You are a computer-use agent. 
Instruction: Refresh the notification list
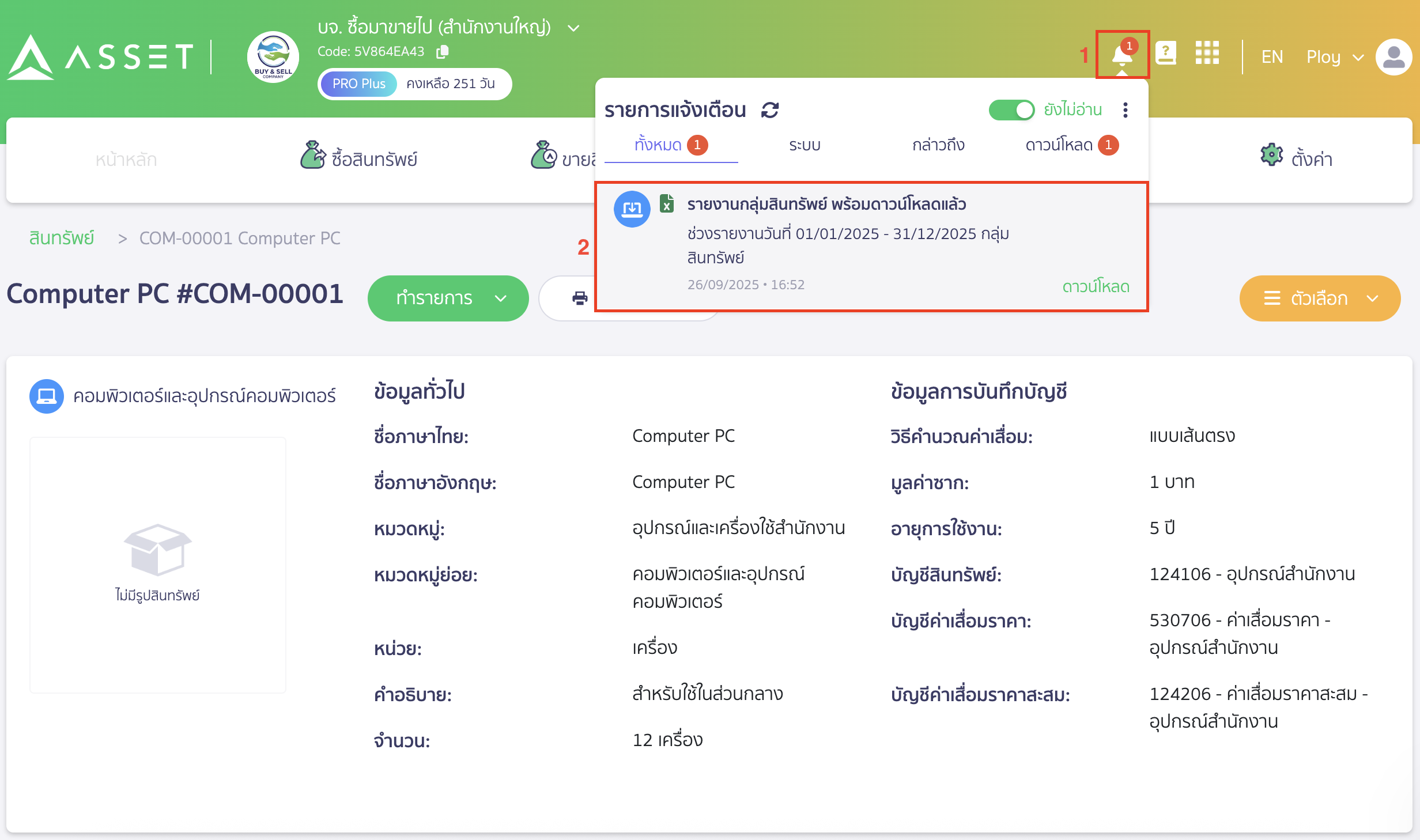click(x=768, y=109)
